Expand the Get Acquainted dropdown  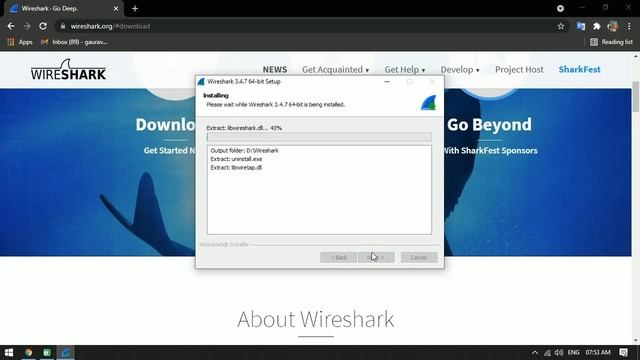(x=336, y=69)
